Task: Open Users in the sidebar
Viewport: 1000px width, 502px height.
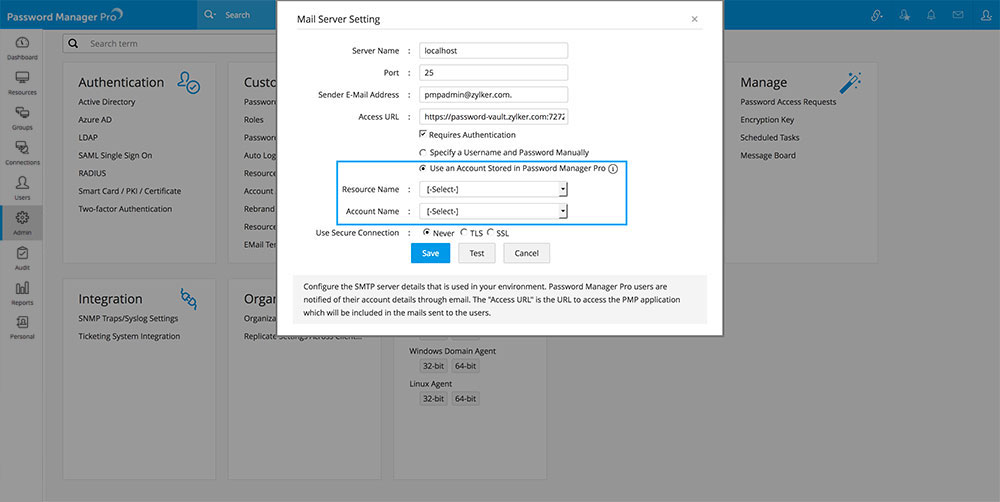Action: coord(22,188)
